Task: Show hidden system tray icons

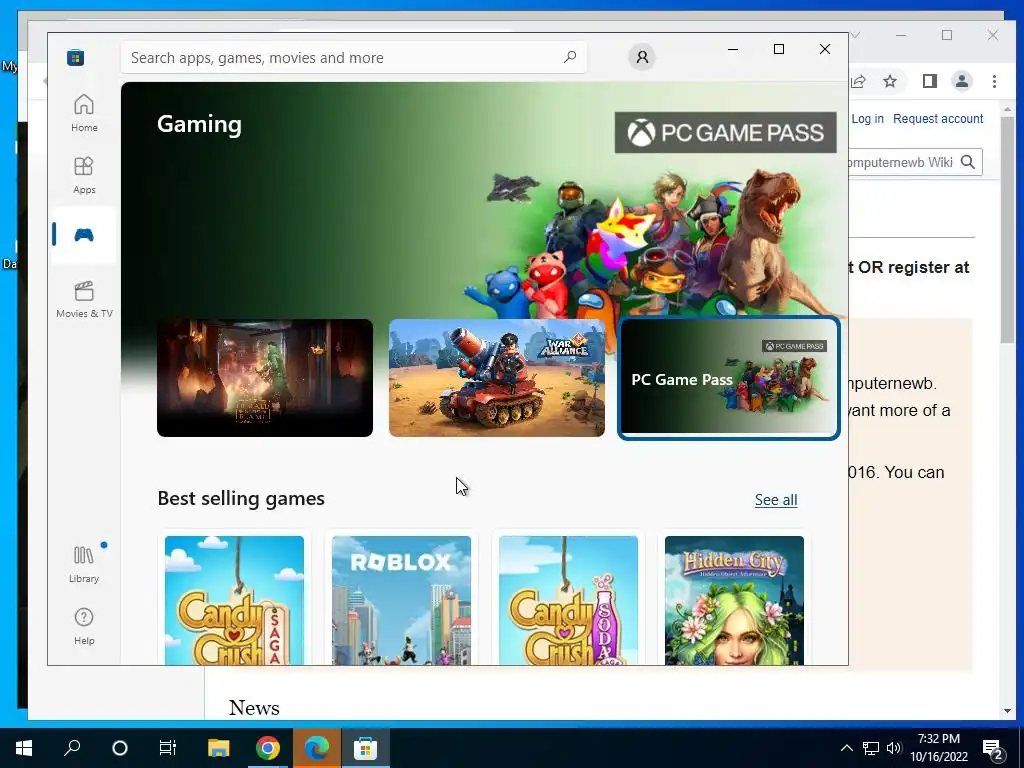Action: 846,748
